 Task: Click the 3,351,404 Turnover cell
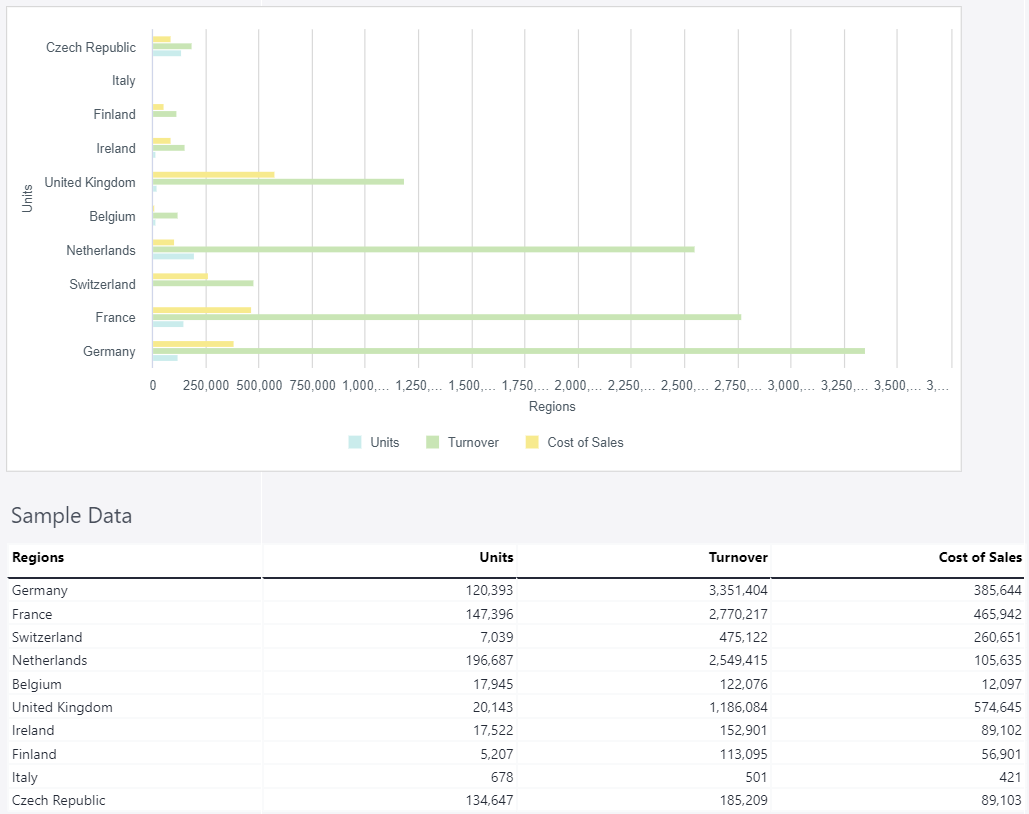coord(738,590)
